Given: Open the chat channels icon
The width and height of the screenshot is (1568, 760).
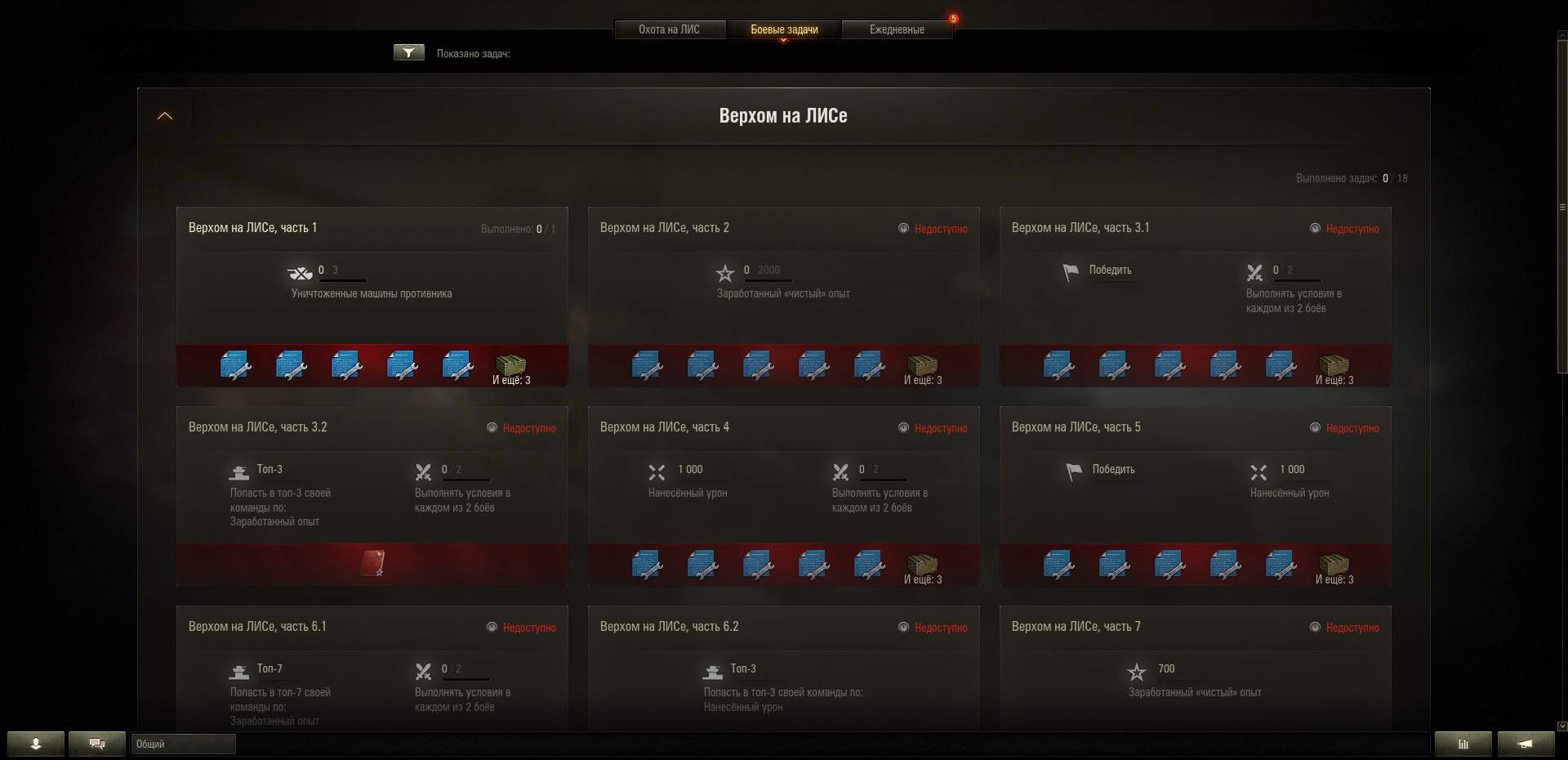Looking at the screenshot, I should 97,744.
